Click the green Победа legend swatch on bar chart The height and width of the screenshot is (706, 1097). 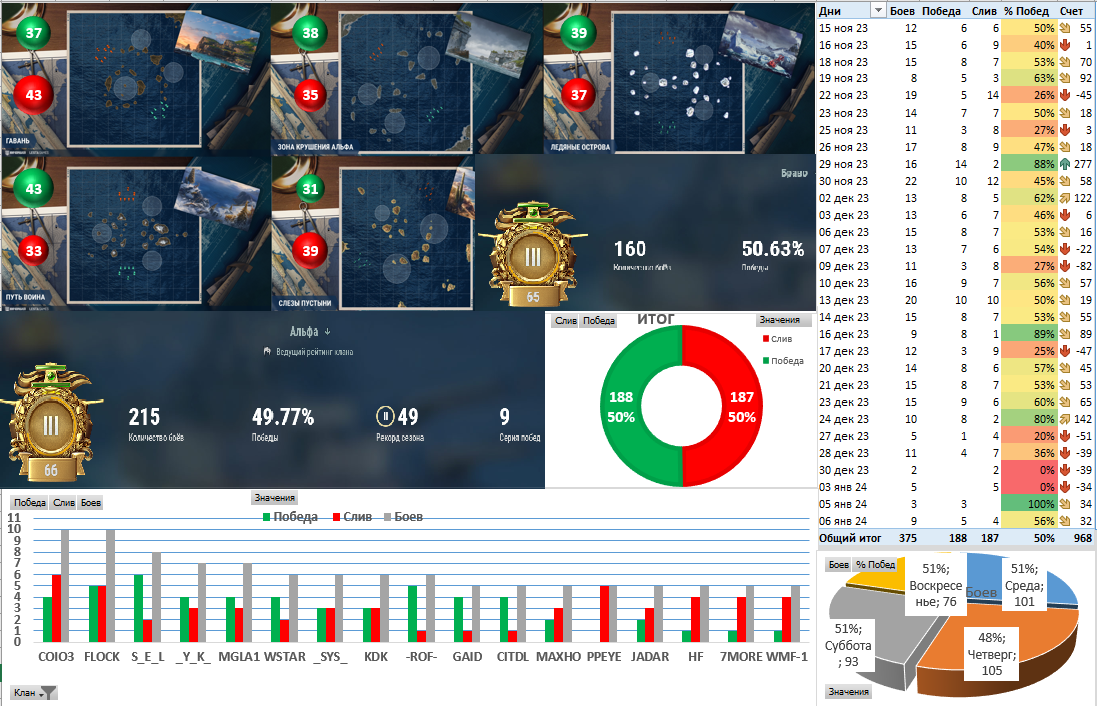pyautogui.click(x=267, y=517)
